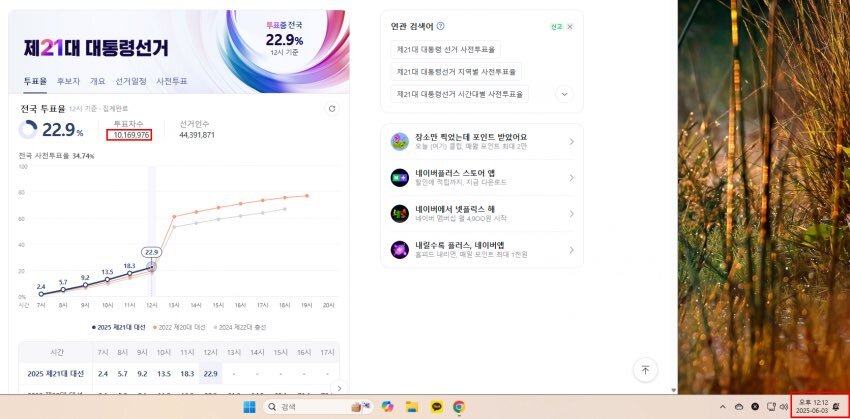Click the scroll-to-top arrow button
Viewport: 850px width, 419px height.
point(645,370)
